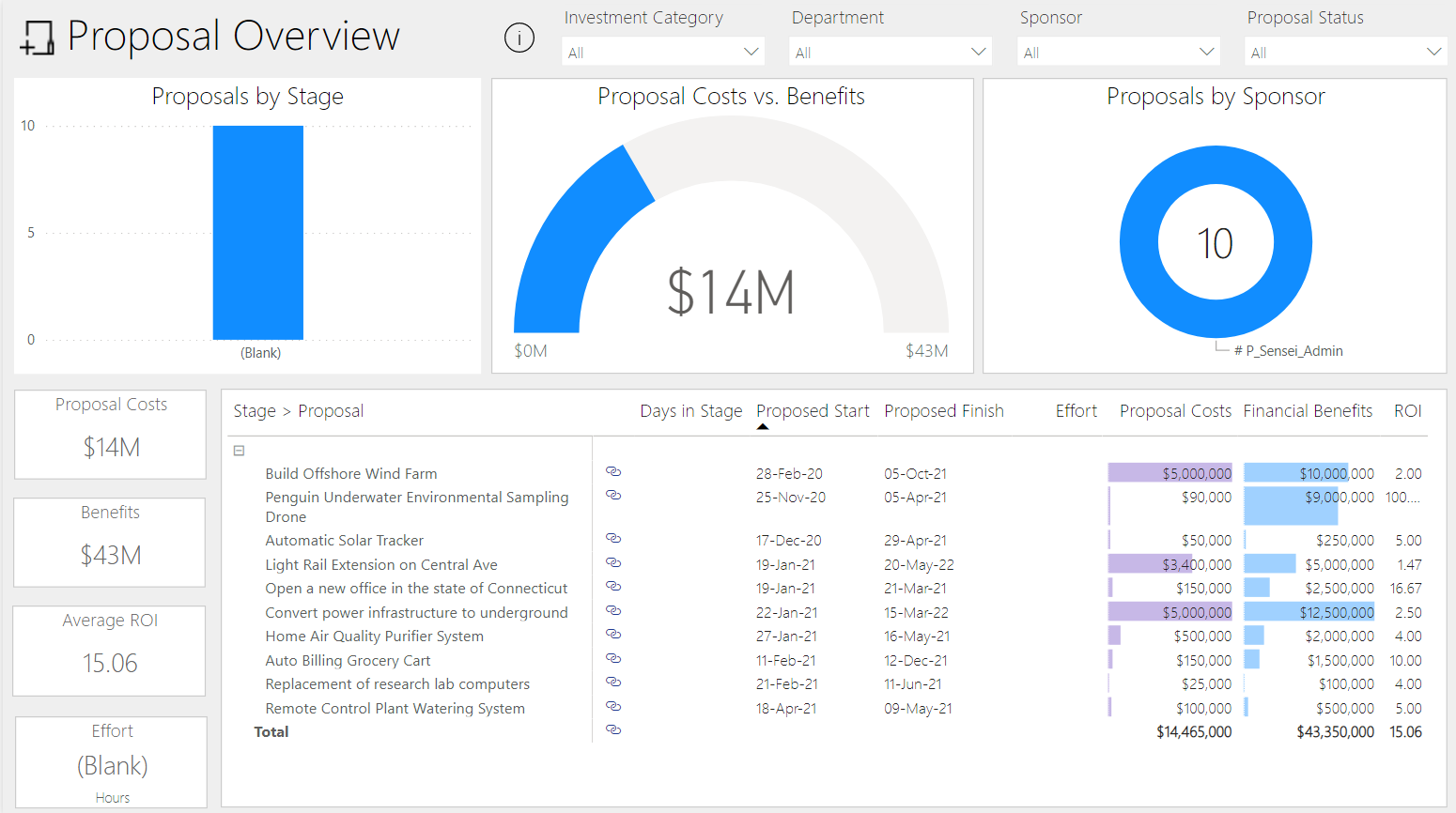Open the Sponsor filter dropdown
This screenshot has width=1456, height=813.
(1119, 52)
